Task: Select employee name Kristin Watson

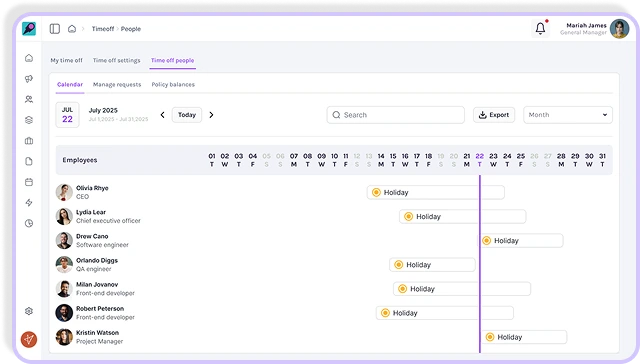Action: (98, 333)
